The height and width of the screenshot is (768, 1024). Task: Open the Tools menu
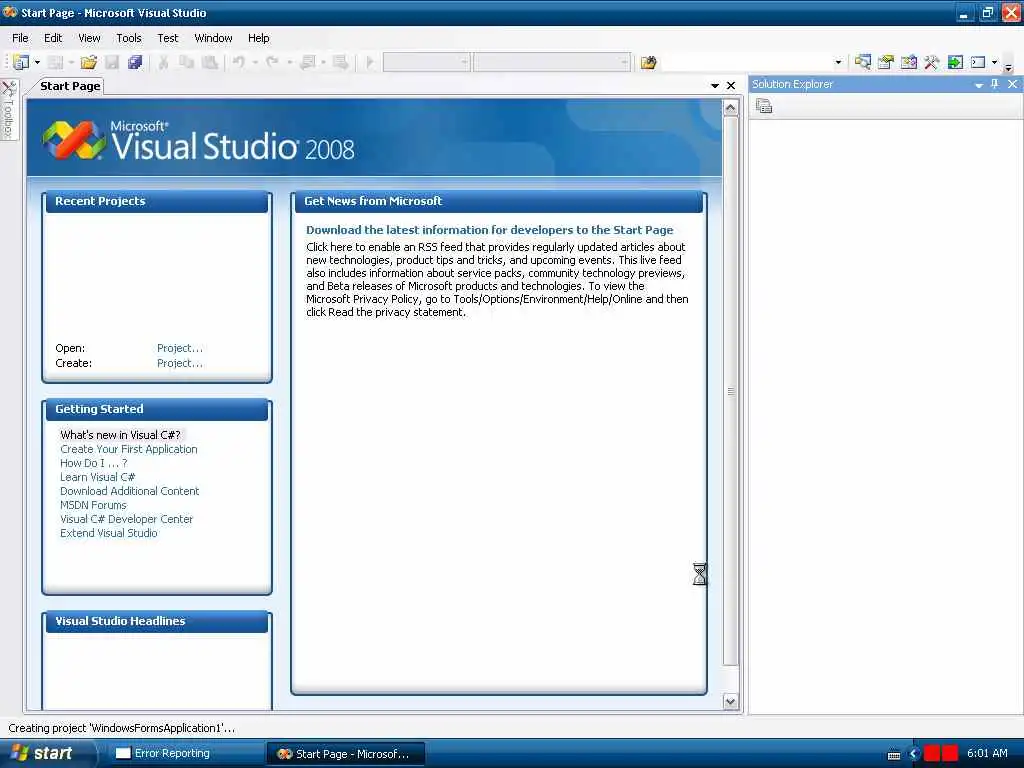(x=129, y=38)
